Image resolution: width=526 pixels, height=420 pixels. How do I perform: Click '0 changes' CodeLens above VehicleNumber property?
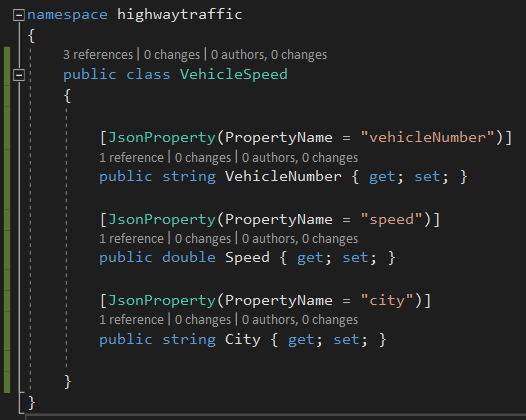[203, 158]
